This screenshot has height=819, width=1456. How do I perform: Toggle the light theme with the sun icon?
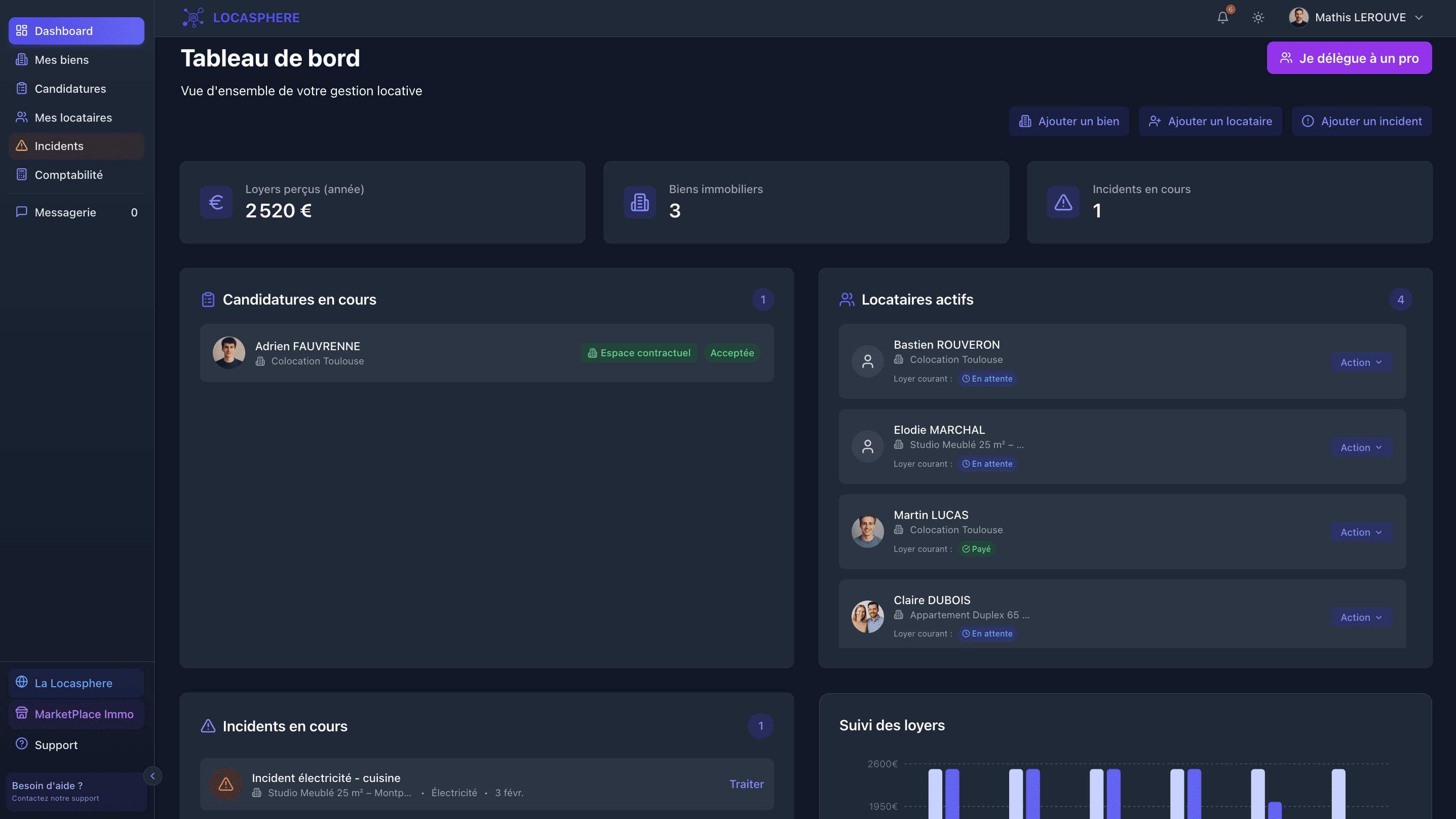click(1259, 18)
